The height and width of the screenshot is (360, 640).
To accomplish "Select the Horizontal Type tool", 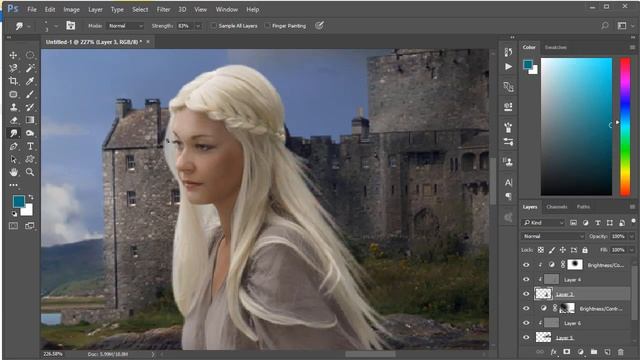I will 30,146.
